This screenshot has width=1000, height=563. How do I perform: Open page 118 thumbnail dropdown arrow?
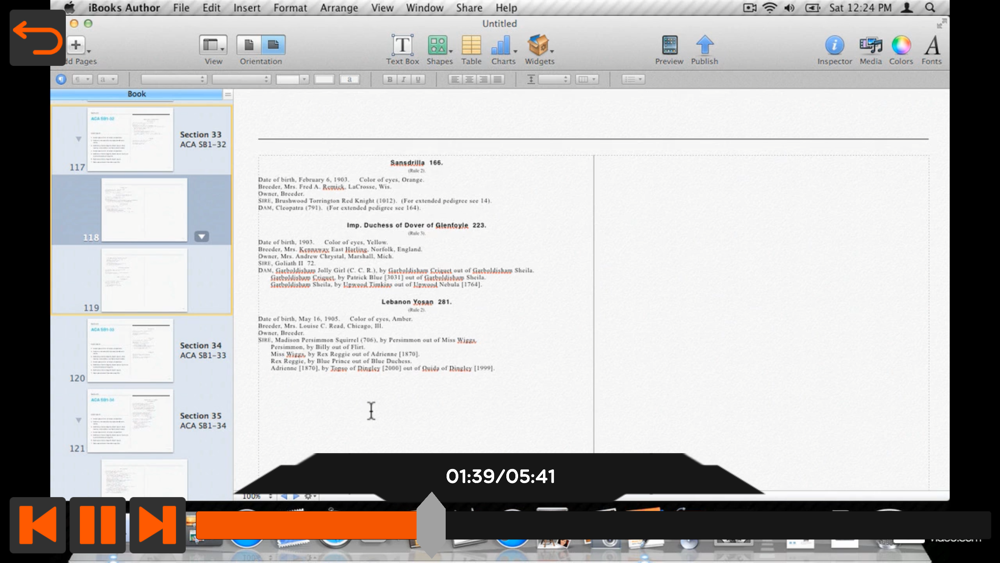tap(202, 237)
